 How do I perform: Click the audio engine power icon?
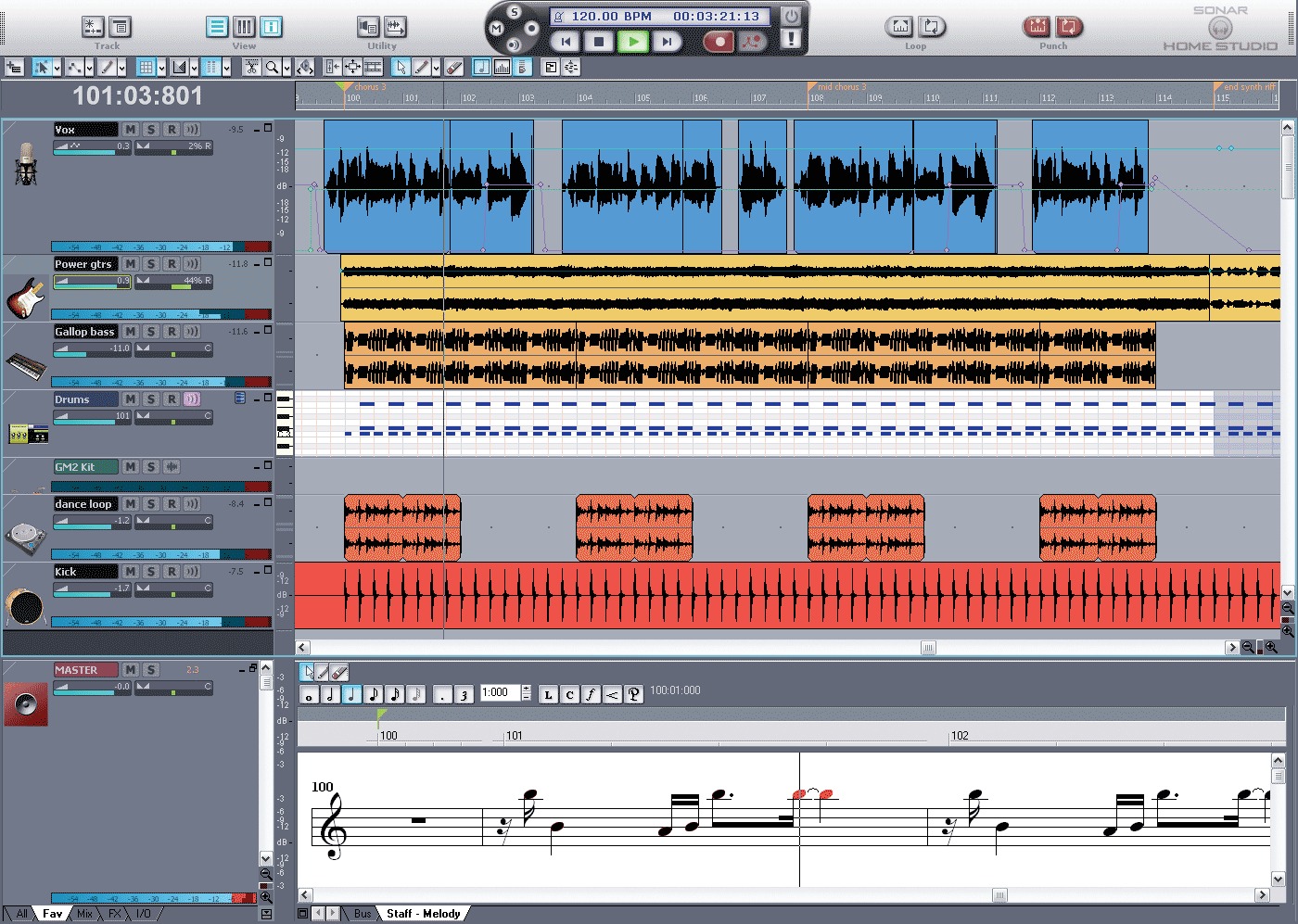point(791,16)
